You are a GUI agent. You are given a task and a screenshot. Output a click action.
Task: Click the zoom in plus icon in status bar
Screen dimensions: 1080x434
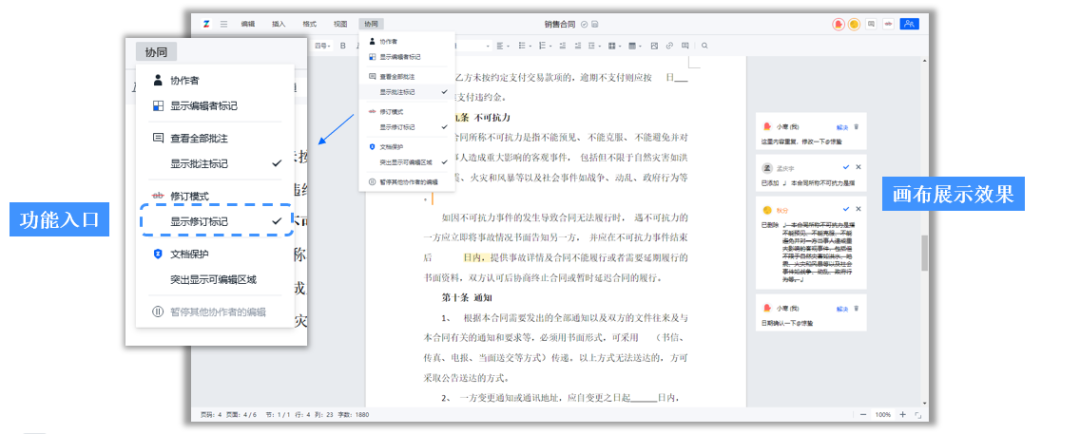pos(902,415)
